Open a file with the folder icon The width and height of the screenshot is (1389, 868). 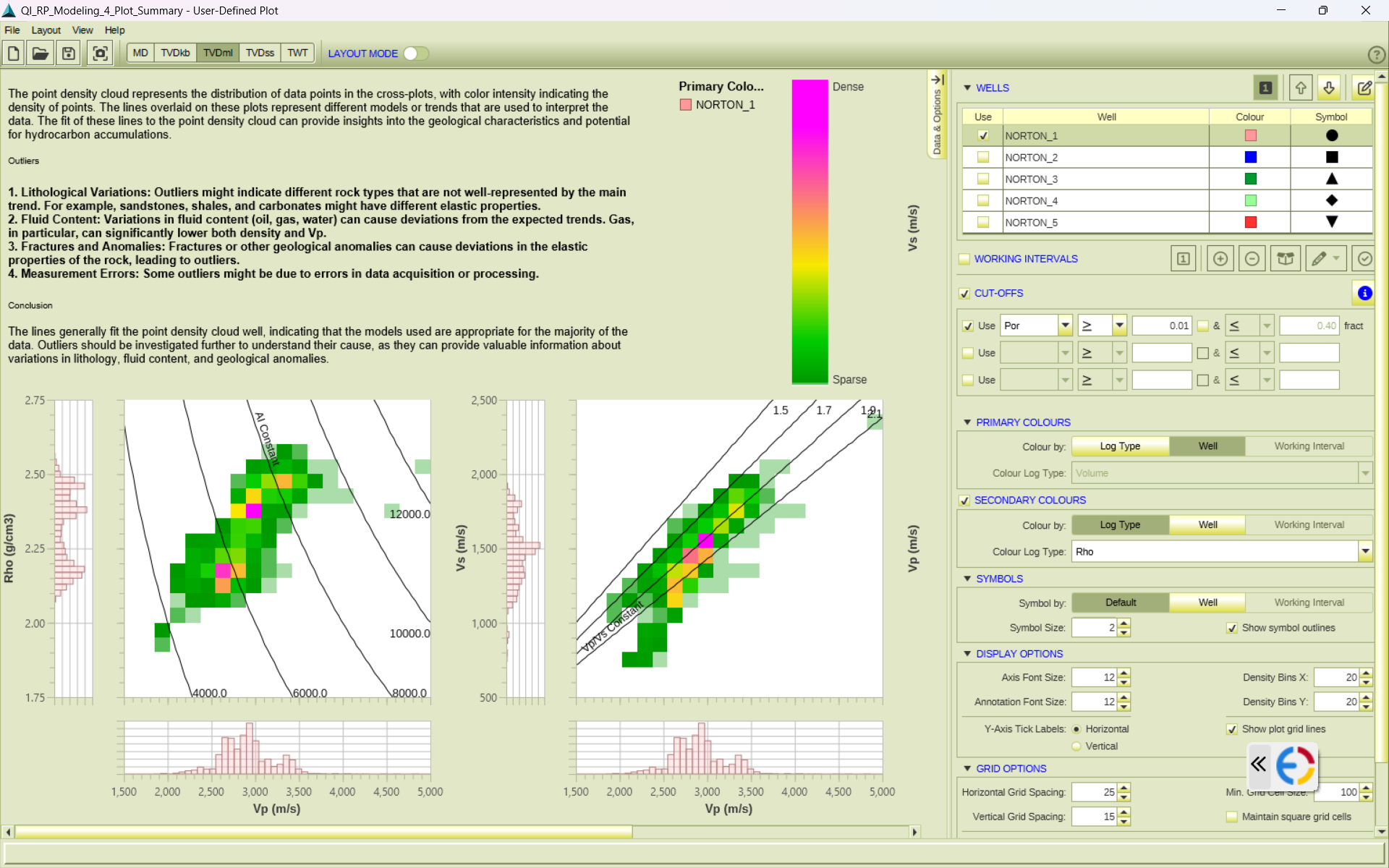pyautogui.click(x=41, y=53)
